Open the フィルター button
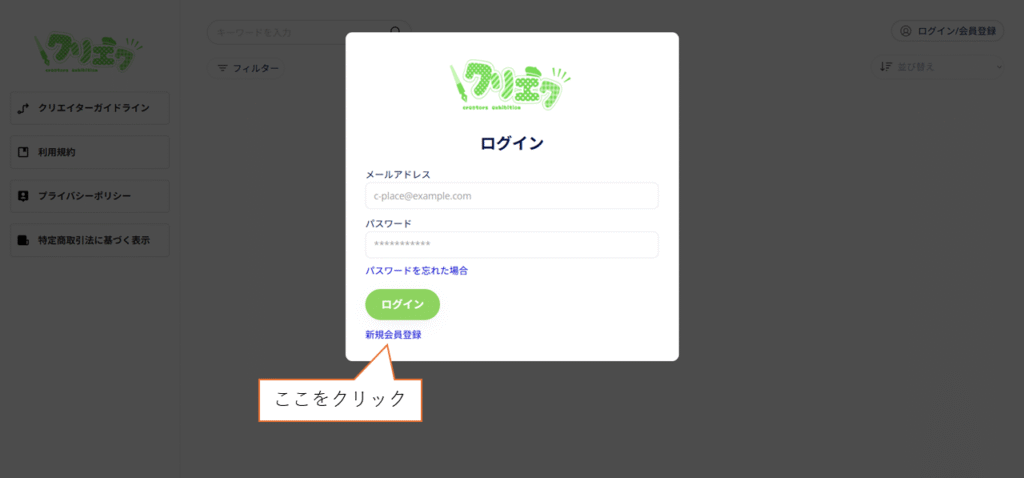 [247, 68]
